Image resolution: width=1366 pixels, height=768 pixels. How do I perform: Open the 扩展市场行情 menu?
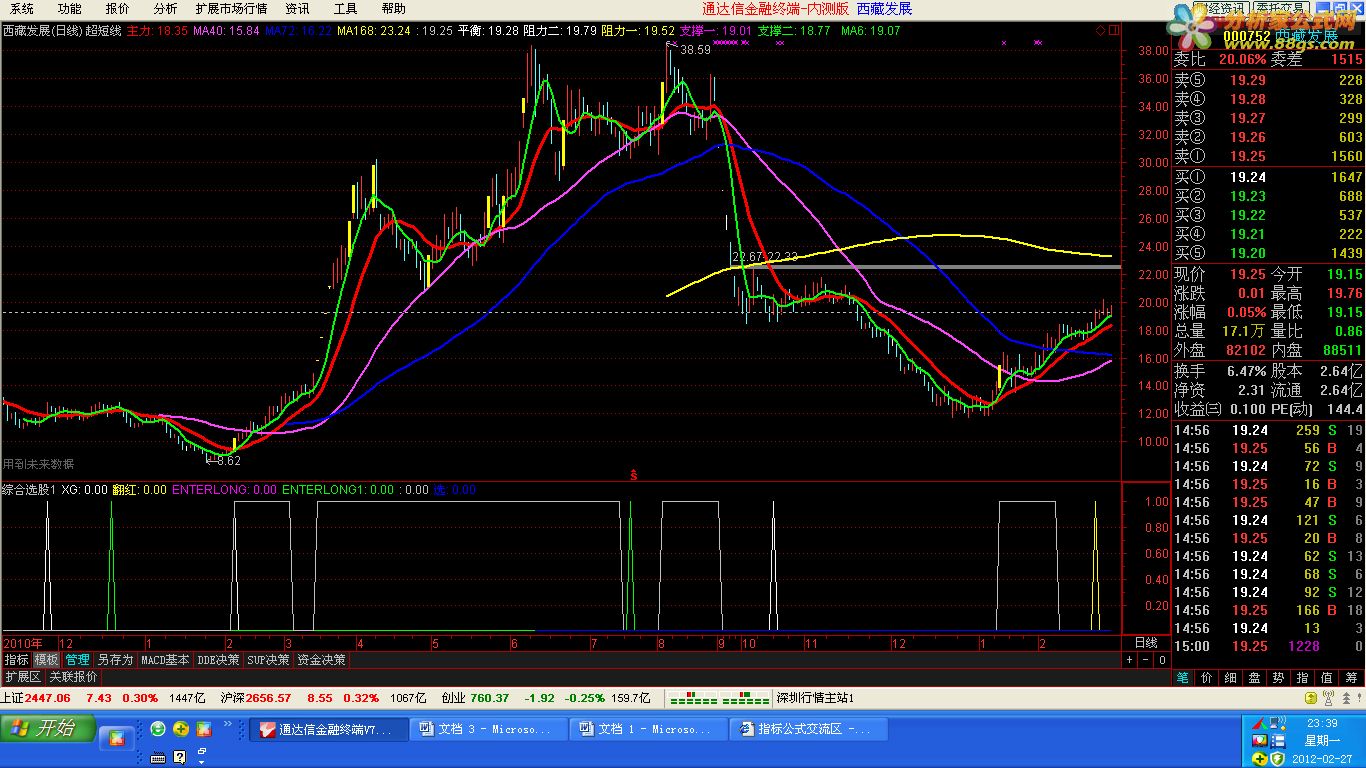pos(231,8)
